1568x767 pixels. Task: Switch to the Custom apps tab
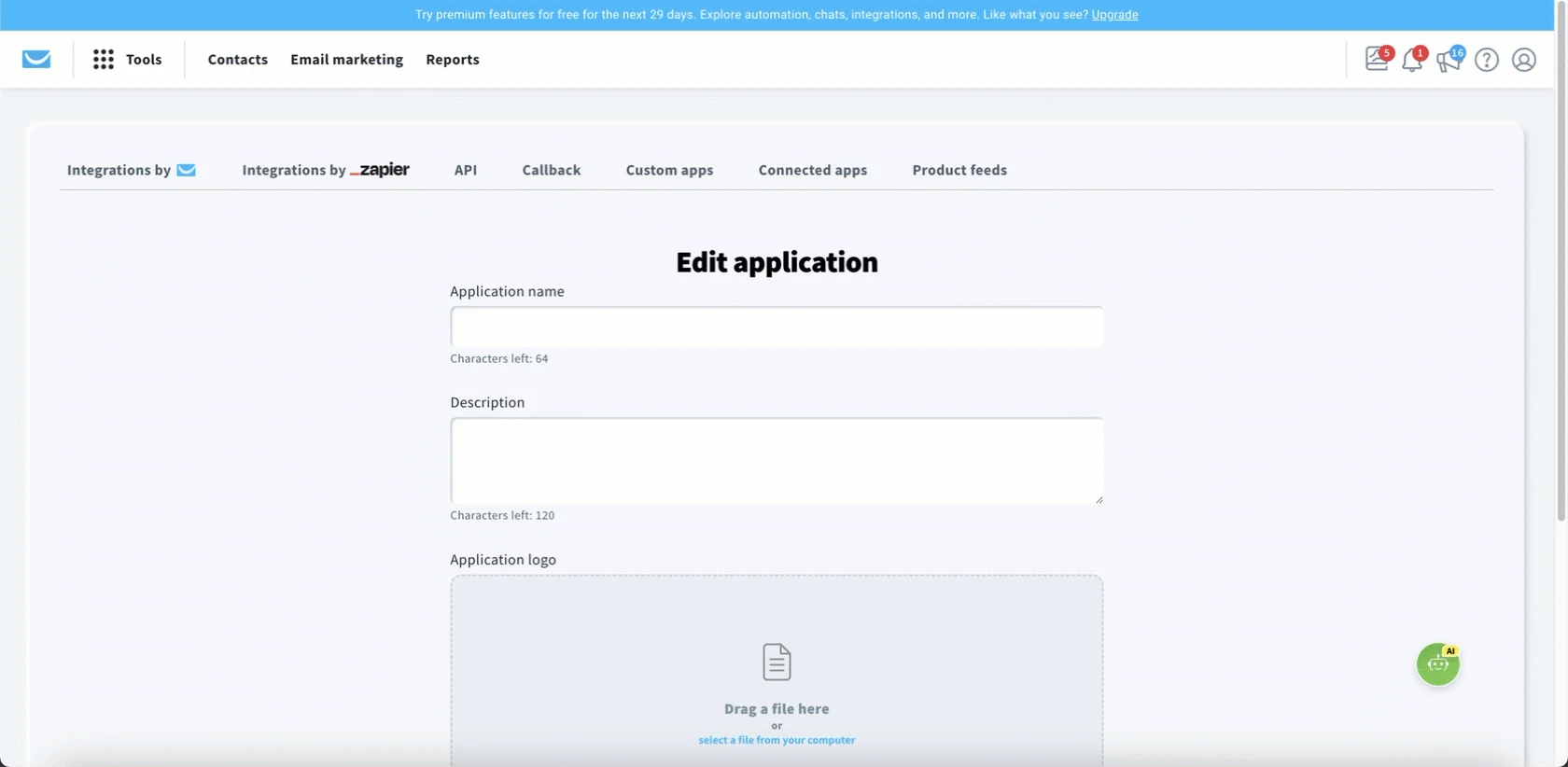click(x=670, y=170)
